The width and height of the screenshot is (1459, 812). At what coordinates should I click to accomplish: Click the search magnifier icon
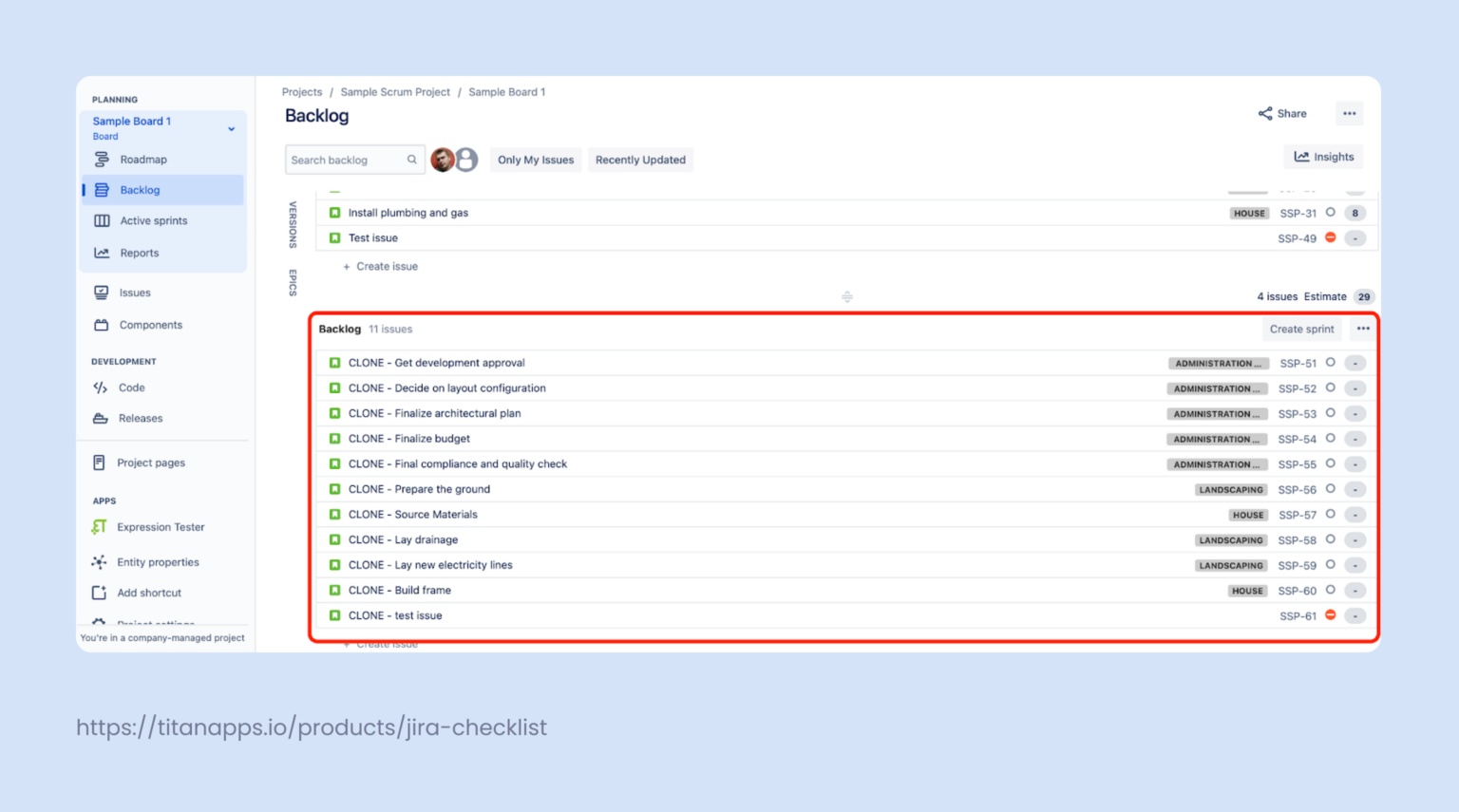tap(411, 160)
